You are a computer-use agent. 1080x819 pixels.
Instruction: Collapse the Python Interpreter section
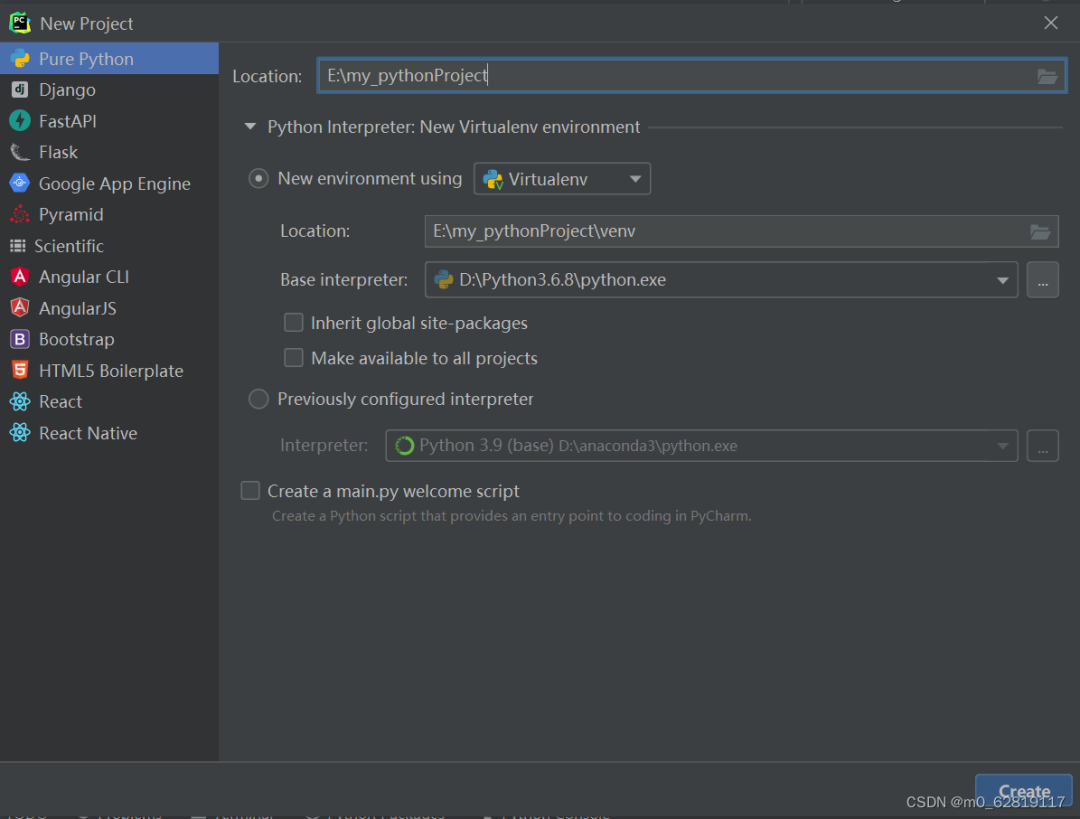pyautogui.click(x=250, y=127)
